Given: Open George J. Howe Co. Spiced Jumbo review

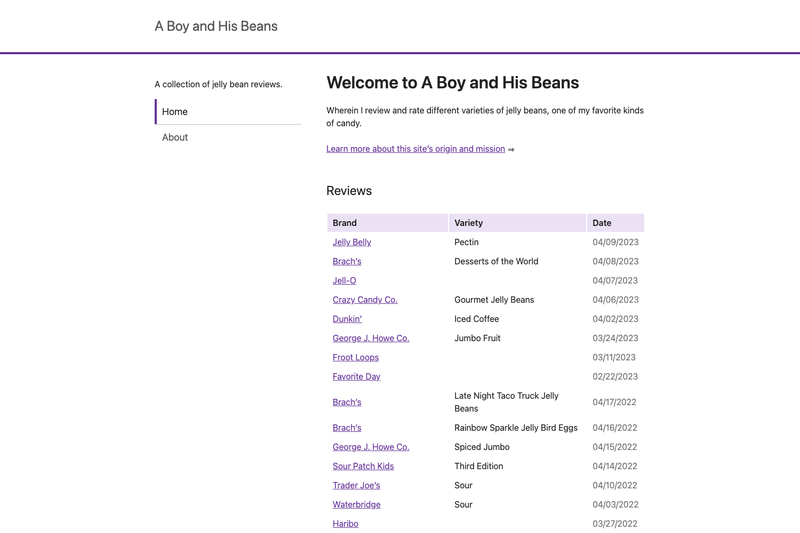Looking at the screenshot, I should (x=370, y=447).
